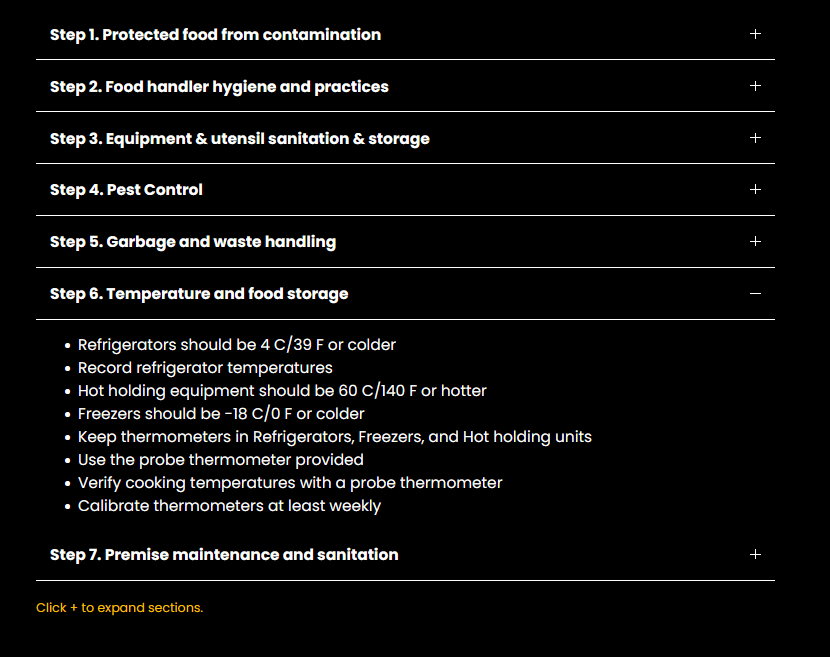The height and width of the screenshot is (657, 830).
Task: Click plus icon on Equipment & utensil row
Action: (x=755, y=138)
